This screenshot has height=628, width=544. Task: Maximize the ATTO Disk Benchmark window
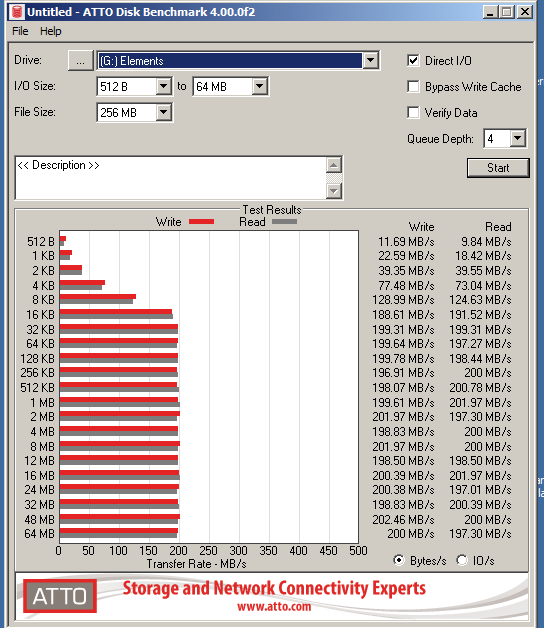(x=506, y=12)
